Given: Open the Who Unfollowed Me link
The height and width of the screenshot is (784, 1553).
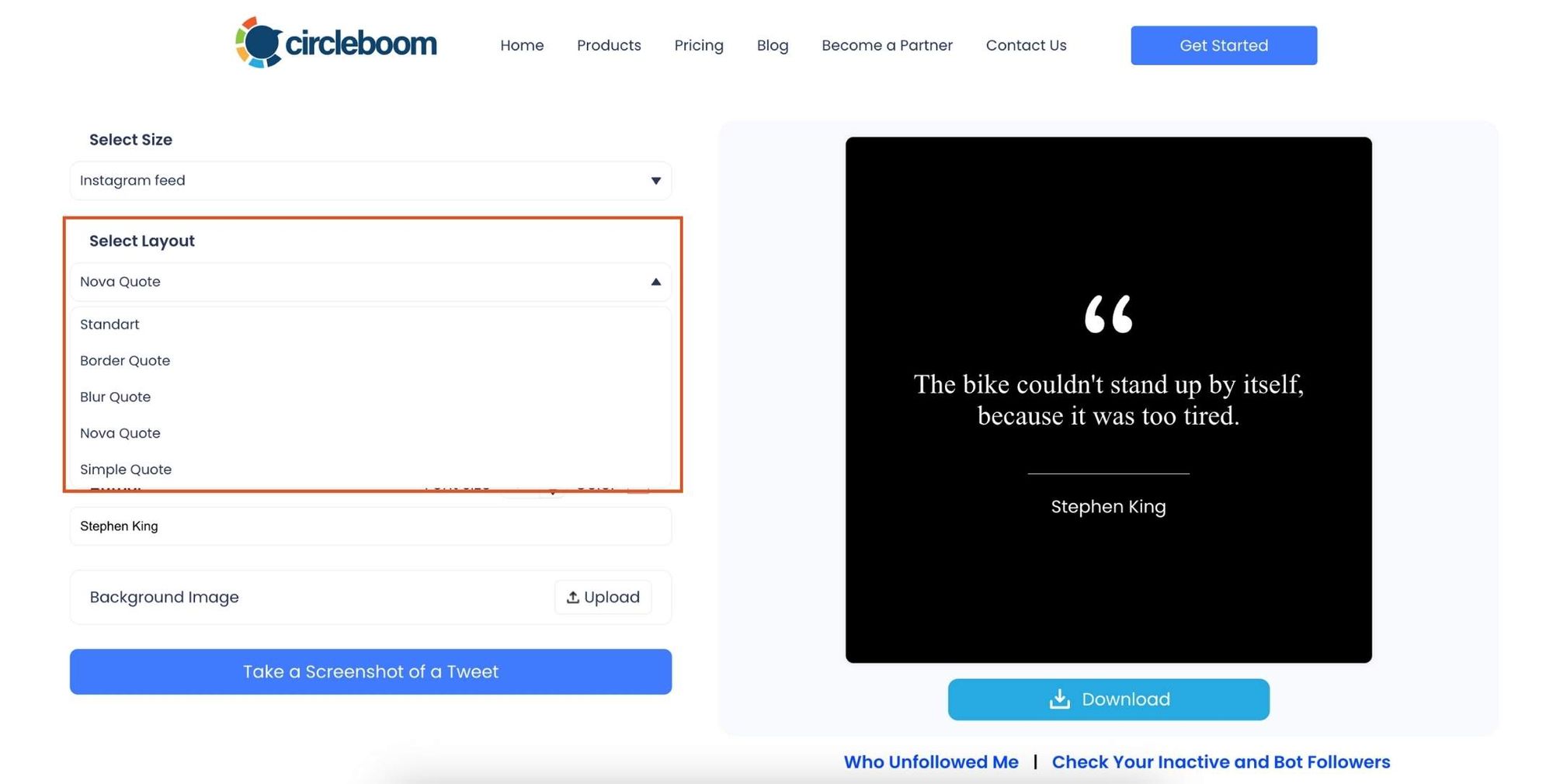Looking at the screenshot, I should pos(930,761).
